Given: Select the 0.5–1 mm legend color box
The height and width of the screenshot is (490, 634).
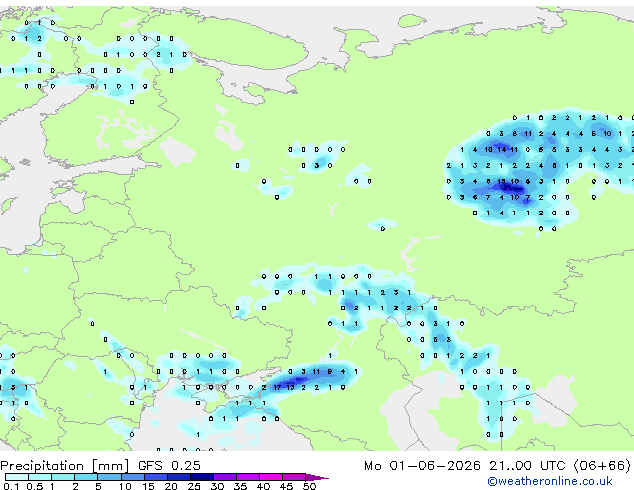Looking at the screenshot, I should (40, 477).
